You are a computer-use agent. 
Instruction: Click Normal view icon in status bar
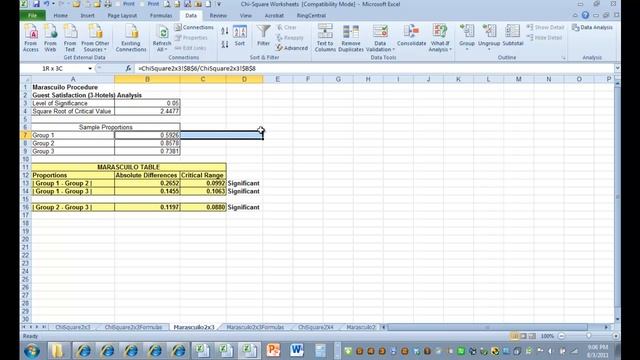click(514, 336)
